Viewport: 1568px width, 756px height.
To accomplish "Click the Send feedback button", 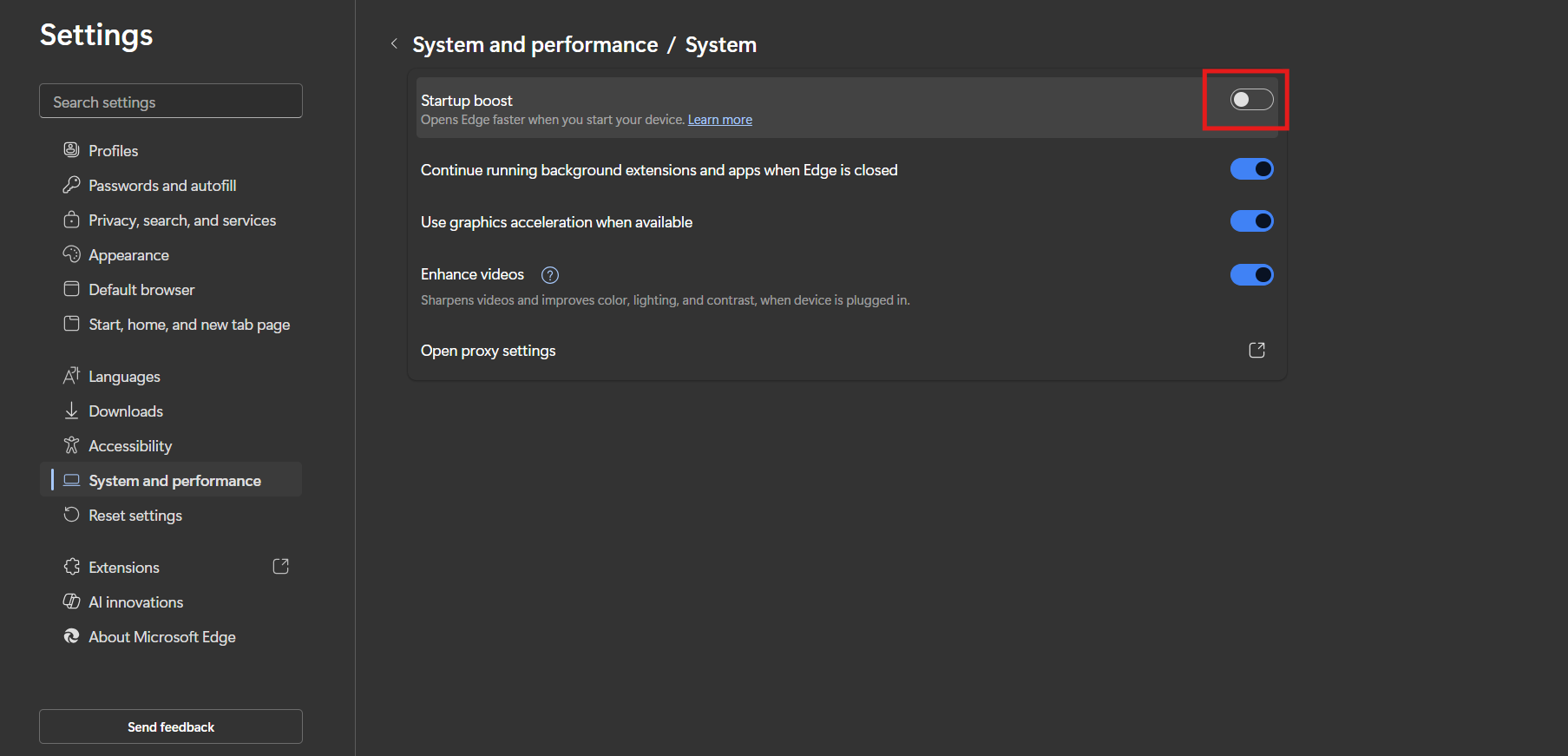I will click(x=171, y=726).
